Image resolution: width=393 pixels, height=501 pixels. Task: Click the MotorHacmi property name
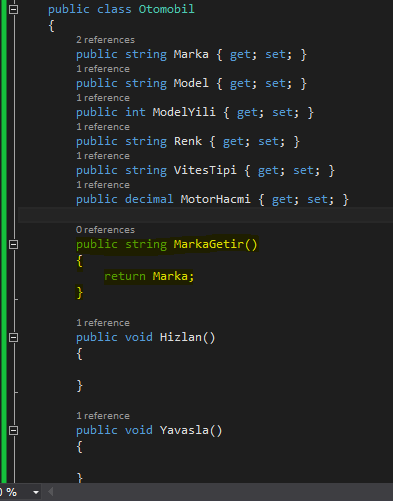(215, 199)
